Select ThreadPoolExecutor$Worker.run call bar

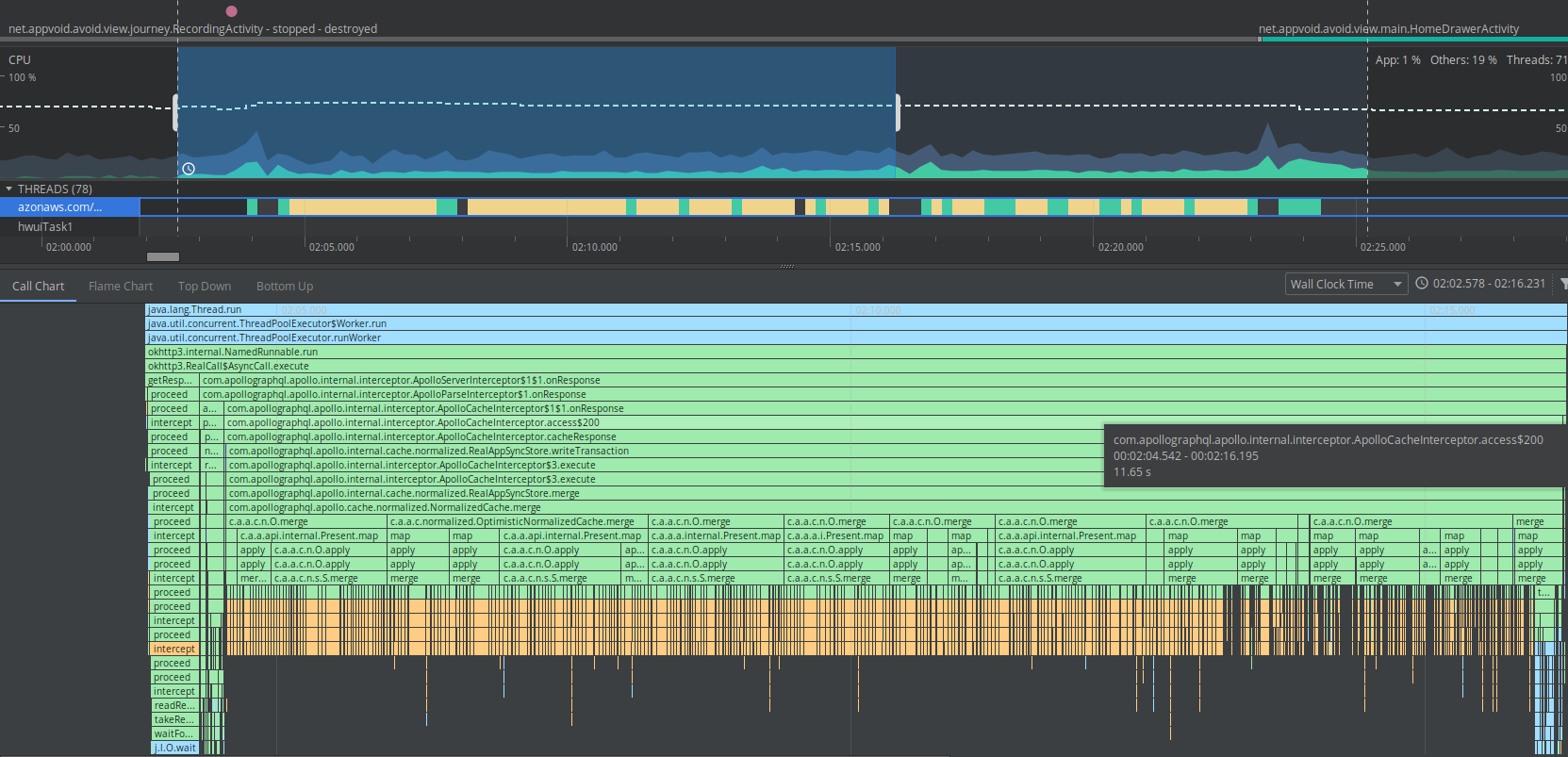pos(856,323)
